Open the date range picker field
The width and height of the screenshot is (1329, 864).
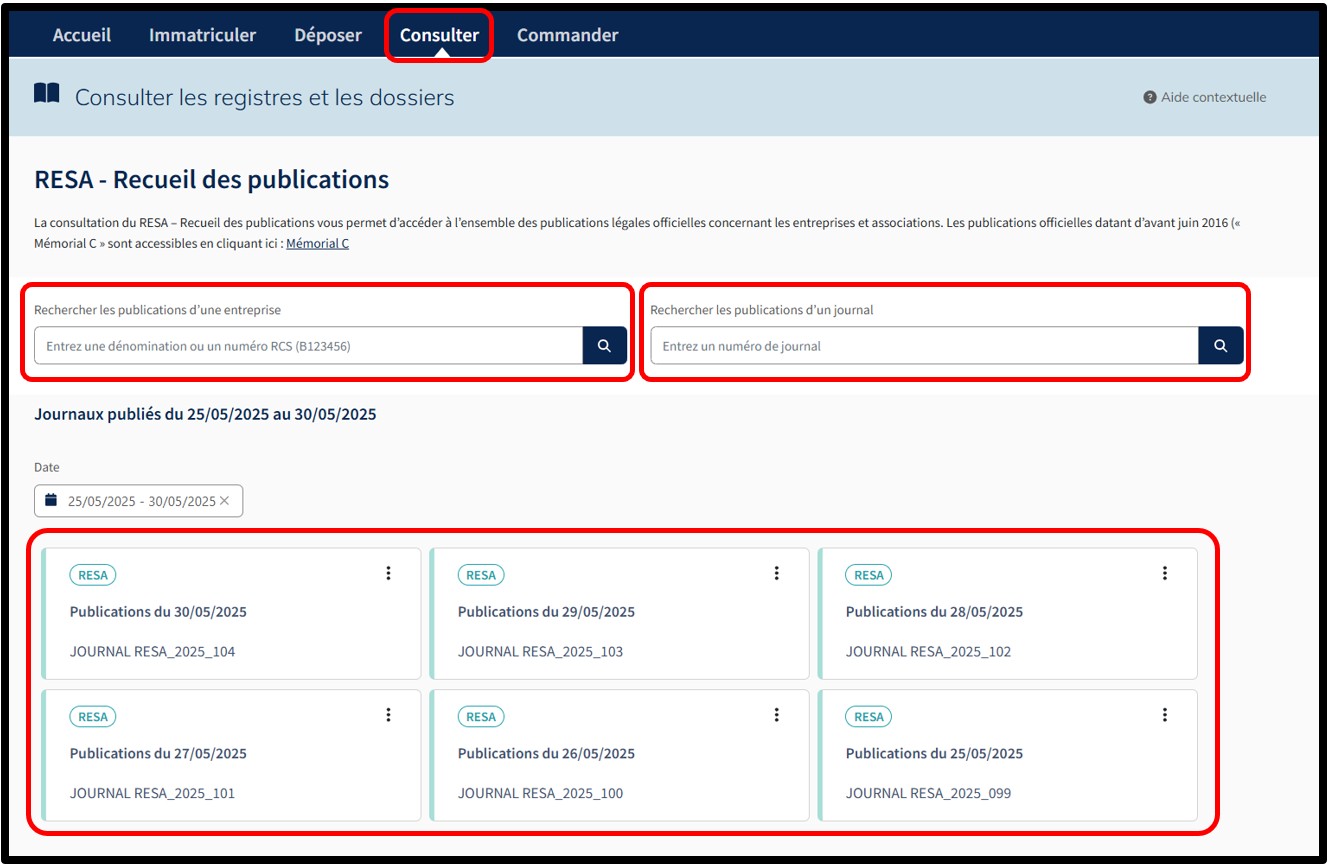[x=132, y=501]
